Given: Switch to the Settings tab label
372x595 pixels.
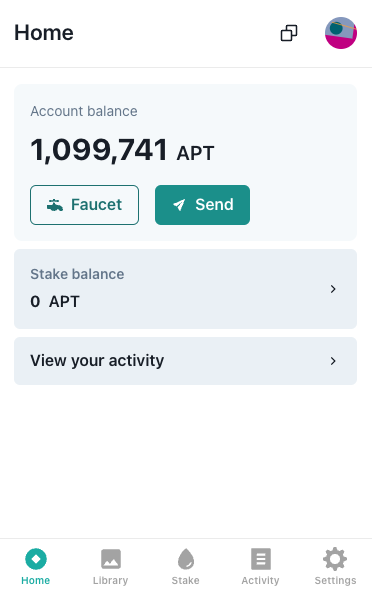Looking at the screenshot, I should (x=335, y=581).
